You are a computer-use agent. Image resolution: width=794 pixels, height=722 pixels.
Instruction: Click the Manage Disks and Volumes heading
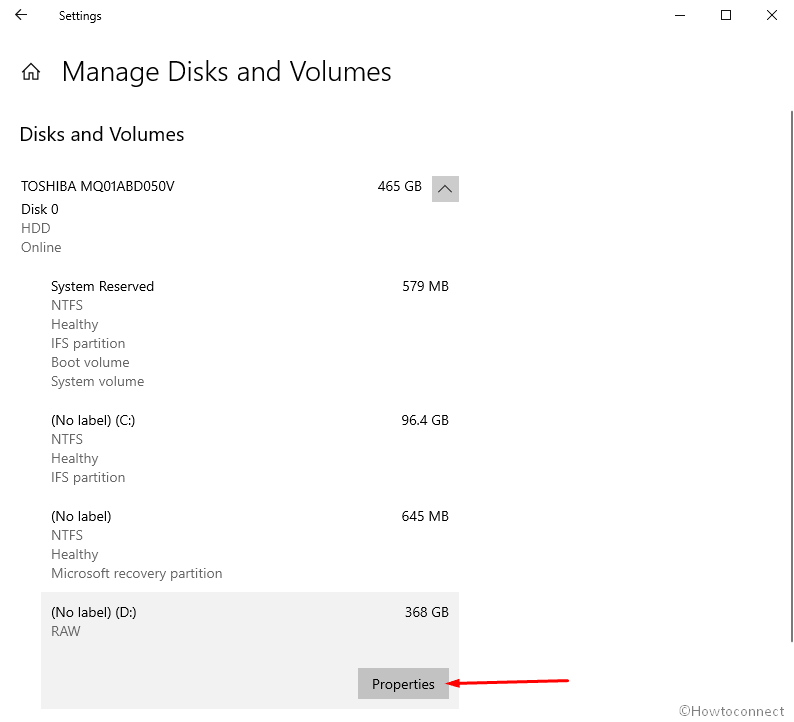click(226, 72)
